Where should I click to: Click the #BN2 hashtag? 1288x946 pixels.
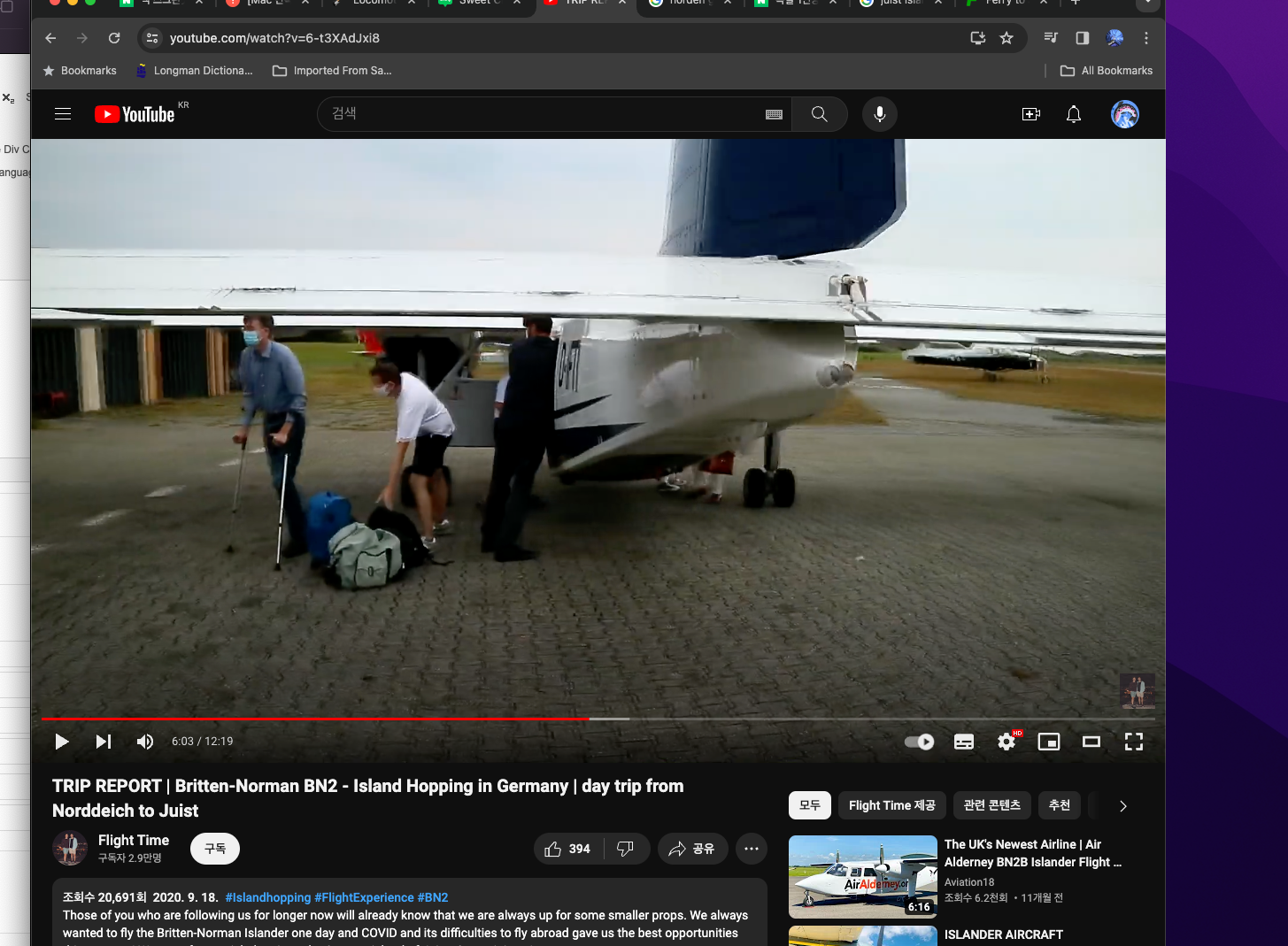[433, 897]
